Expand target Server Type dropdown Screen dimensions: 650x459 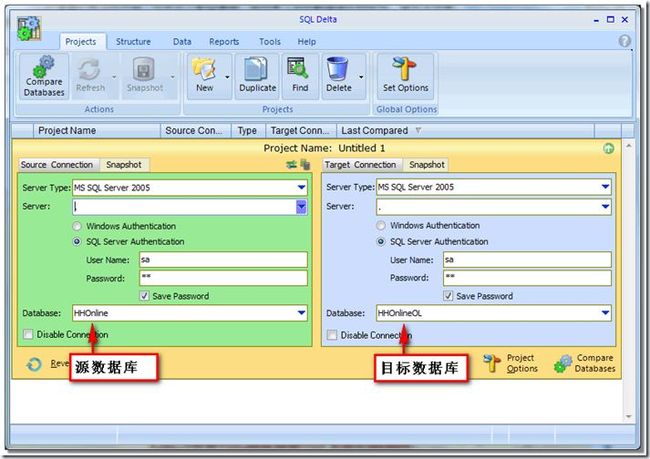click(x=605, y=187)
